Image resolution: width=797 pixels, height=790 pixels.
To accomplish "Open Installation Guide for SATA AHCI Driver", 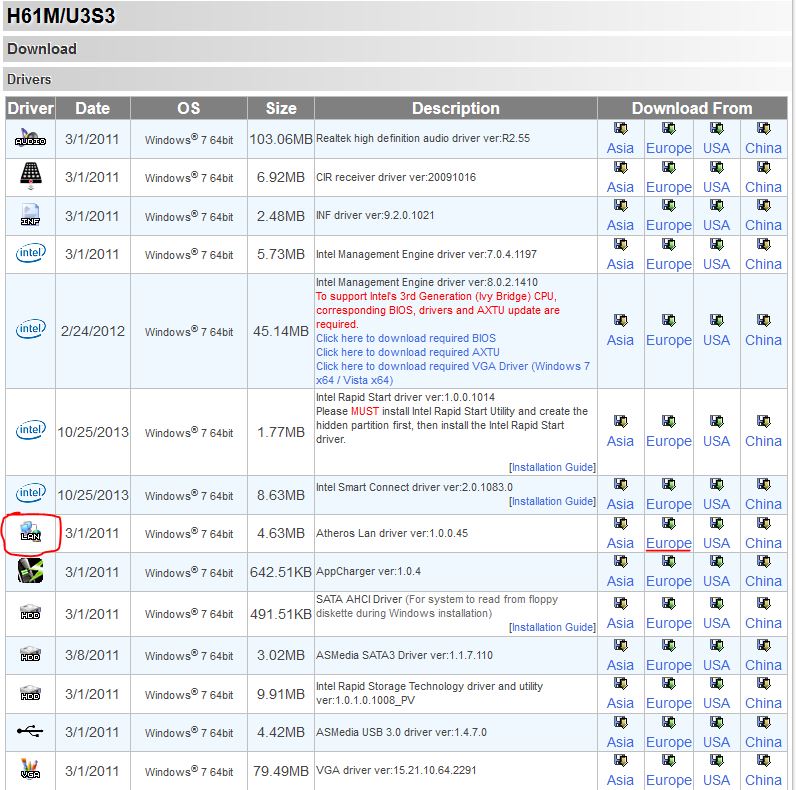I will click(553, 627).
